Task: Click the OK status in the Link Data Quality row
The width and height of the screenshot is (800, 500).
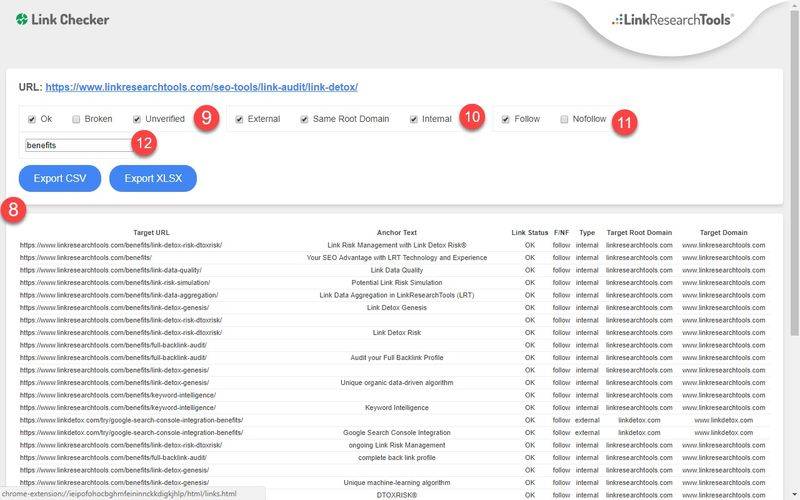Action: (x=530, y=270)
